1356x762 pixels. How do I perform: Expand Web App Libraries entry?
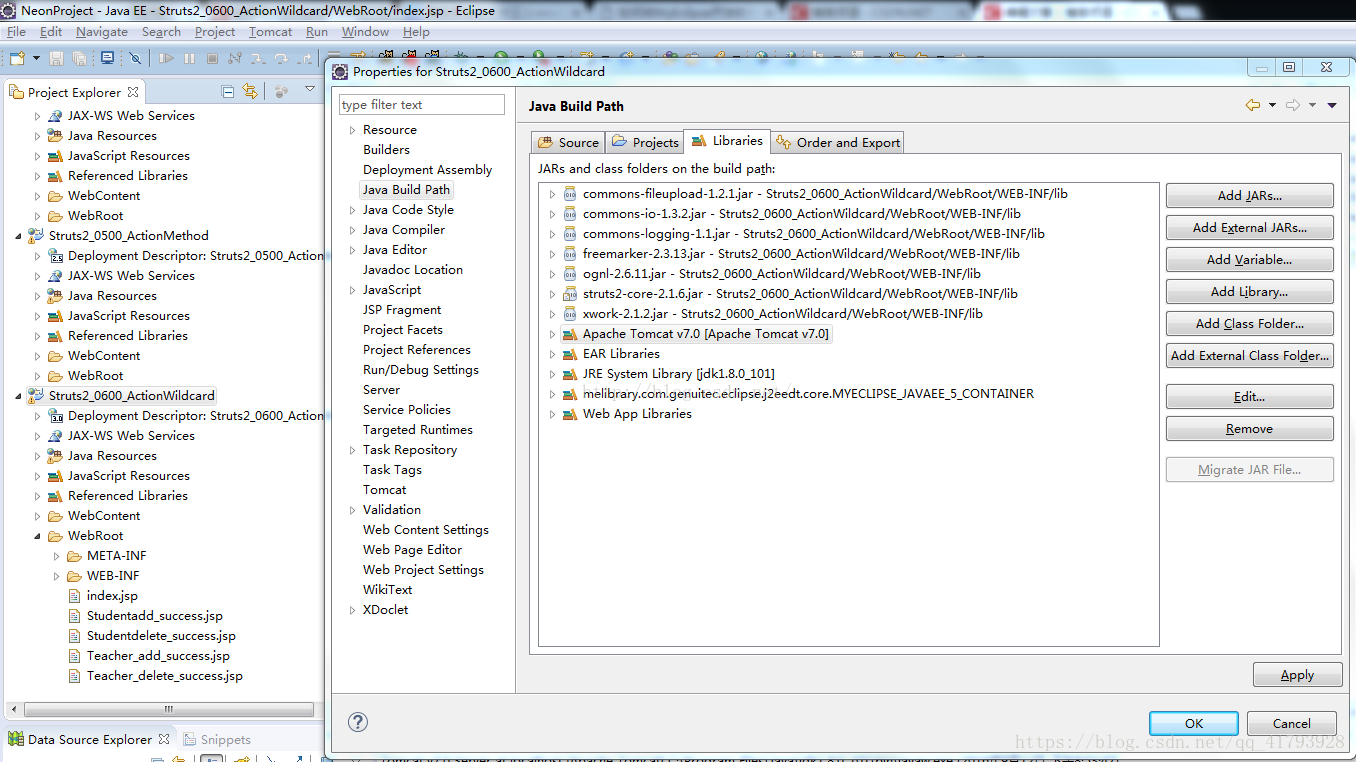click(x=552, y=413)
